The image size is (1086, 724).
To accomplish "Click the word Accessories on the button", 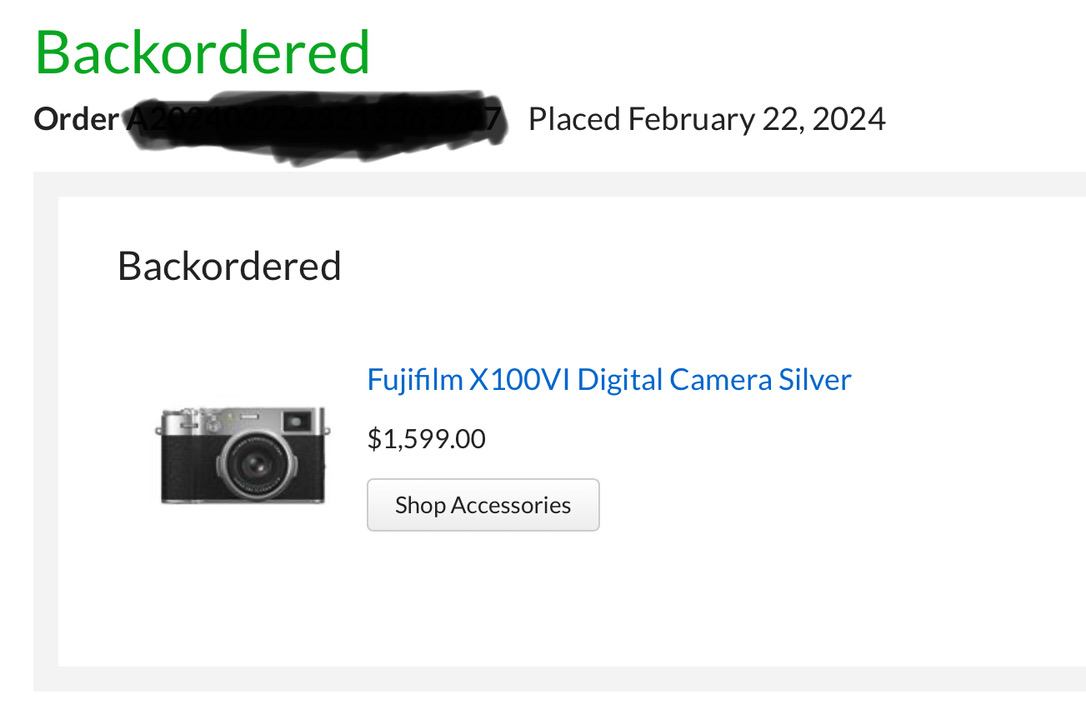I will [511, 505].
